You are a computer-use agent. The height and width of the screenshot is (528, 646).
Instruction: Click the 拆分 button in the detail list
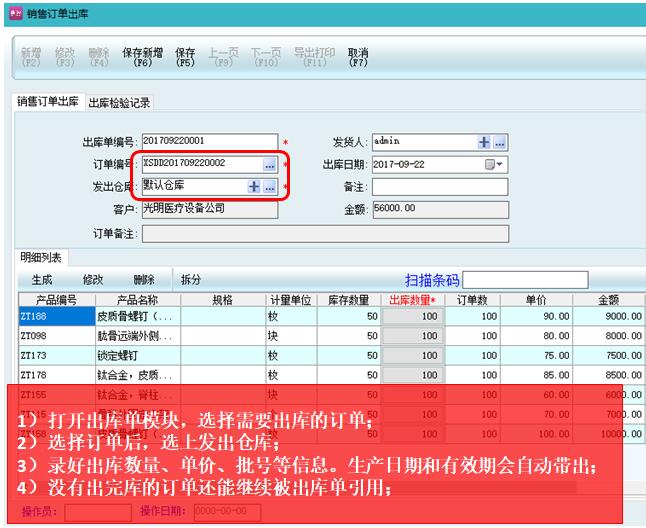(x=191, y=280)
